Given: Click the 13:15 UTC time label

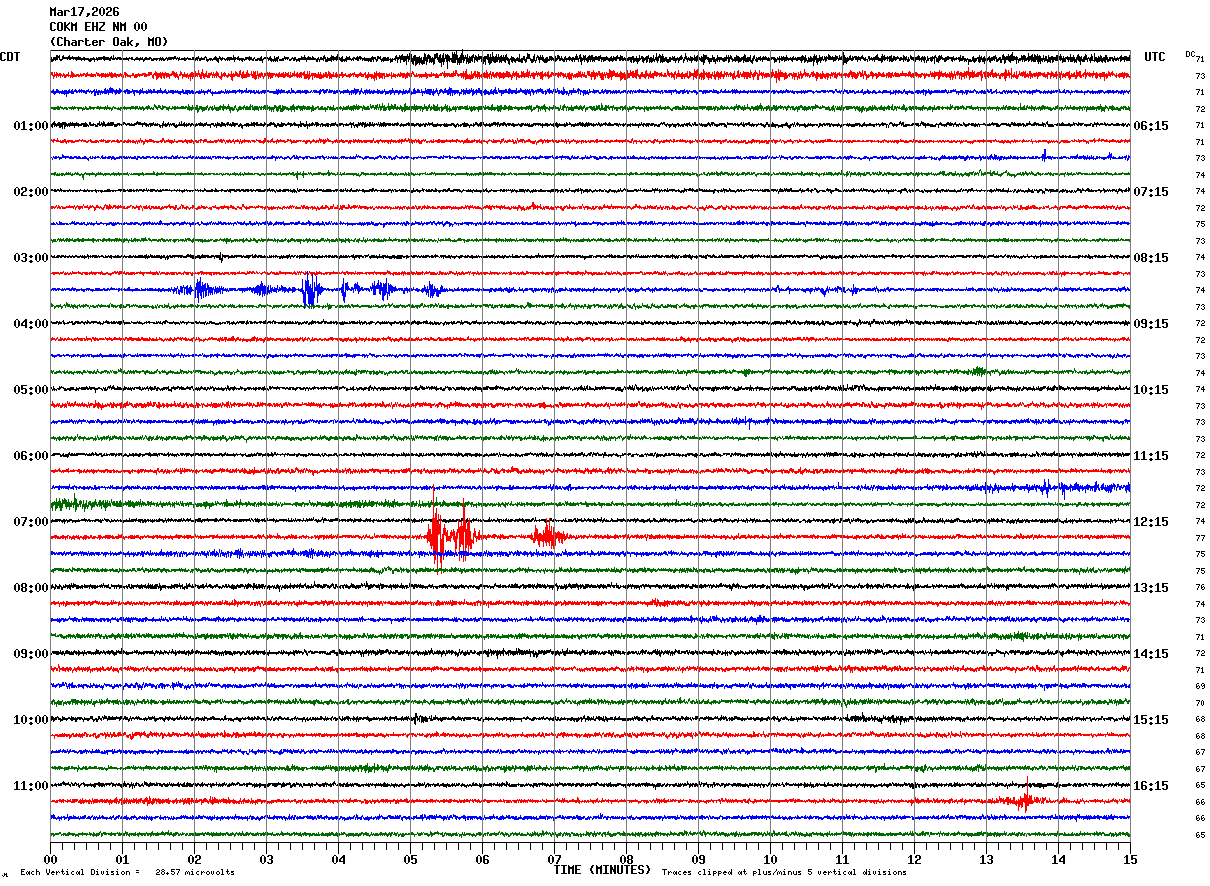Looking at the screenshot, I should click(x=1152, y=588).
